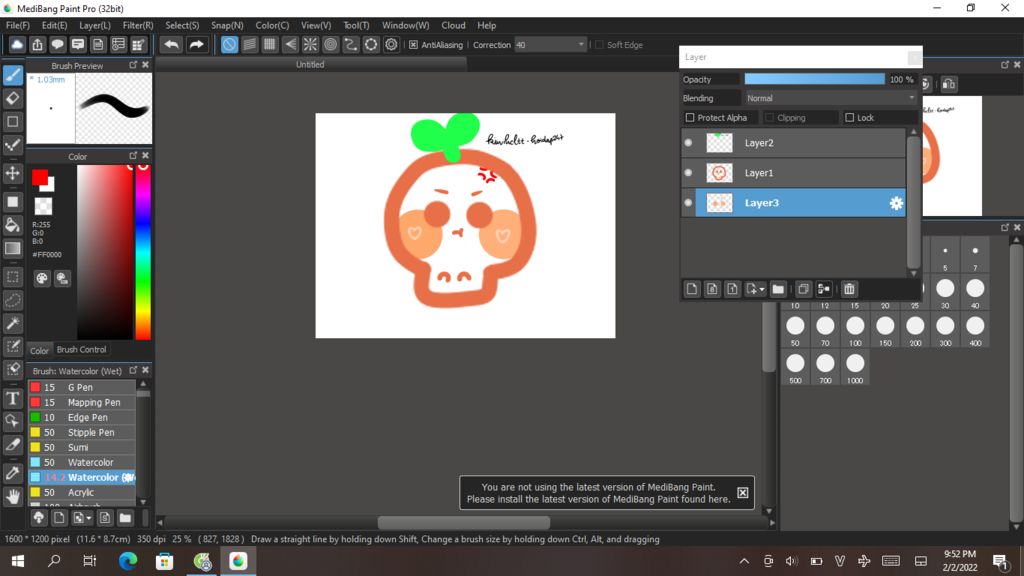Select the Brush tool in the left toolbar
This screenshot has width=1024, height=576.
12,75
